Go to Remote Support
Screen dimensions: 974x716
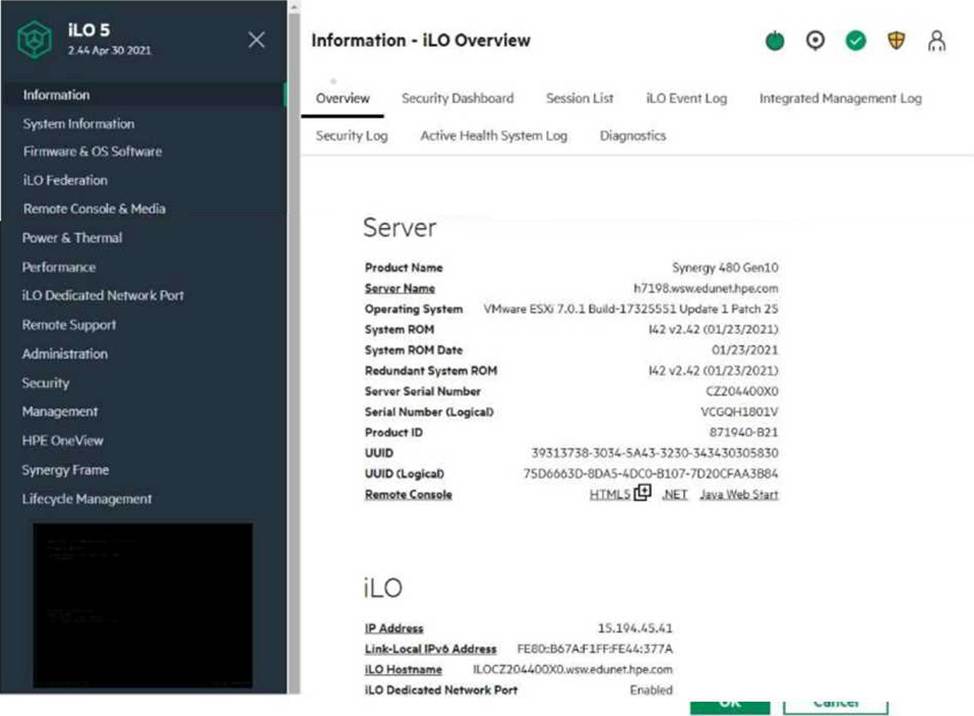pyautogui.click(x=69, y=325)
